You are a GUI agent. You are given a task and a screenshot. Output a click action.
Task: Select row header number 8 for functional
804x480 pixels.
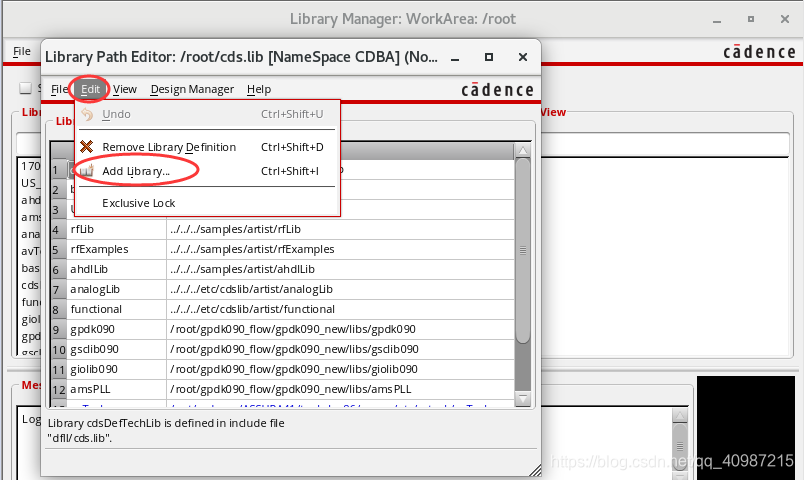(x=58, y=309)
